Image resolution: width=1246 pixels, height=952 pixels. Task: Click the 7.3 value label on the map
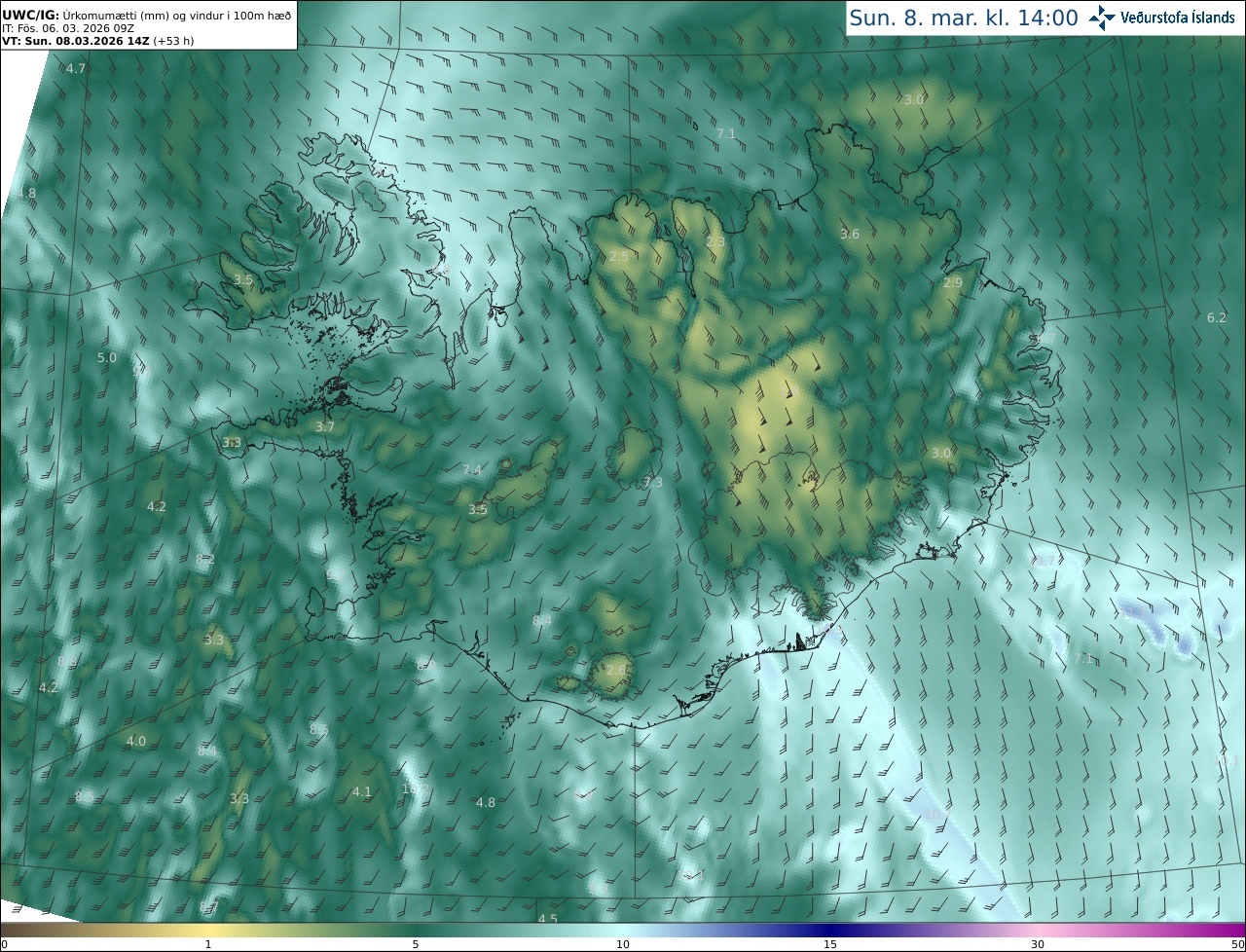(653, 483)
